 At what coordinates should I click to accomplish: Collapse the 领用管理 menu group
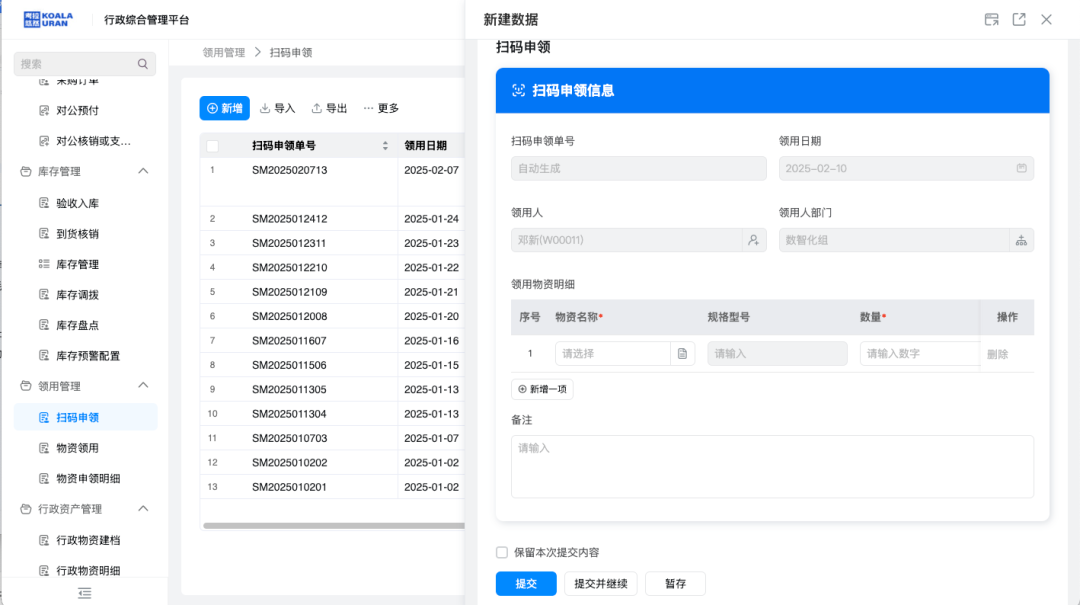(143, 386)
